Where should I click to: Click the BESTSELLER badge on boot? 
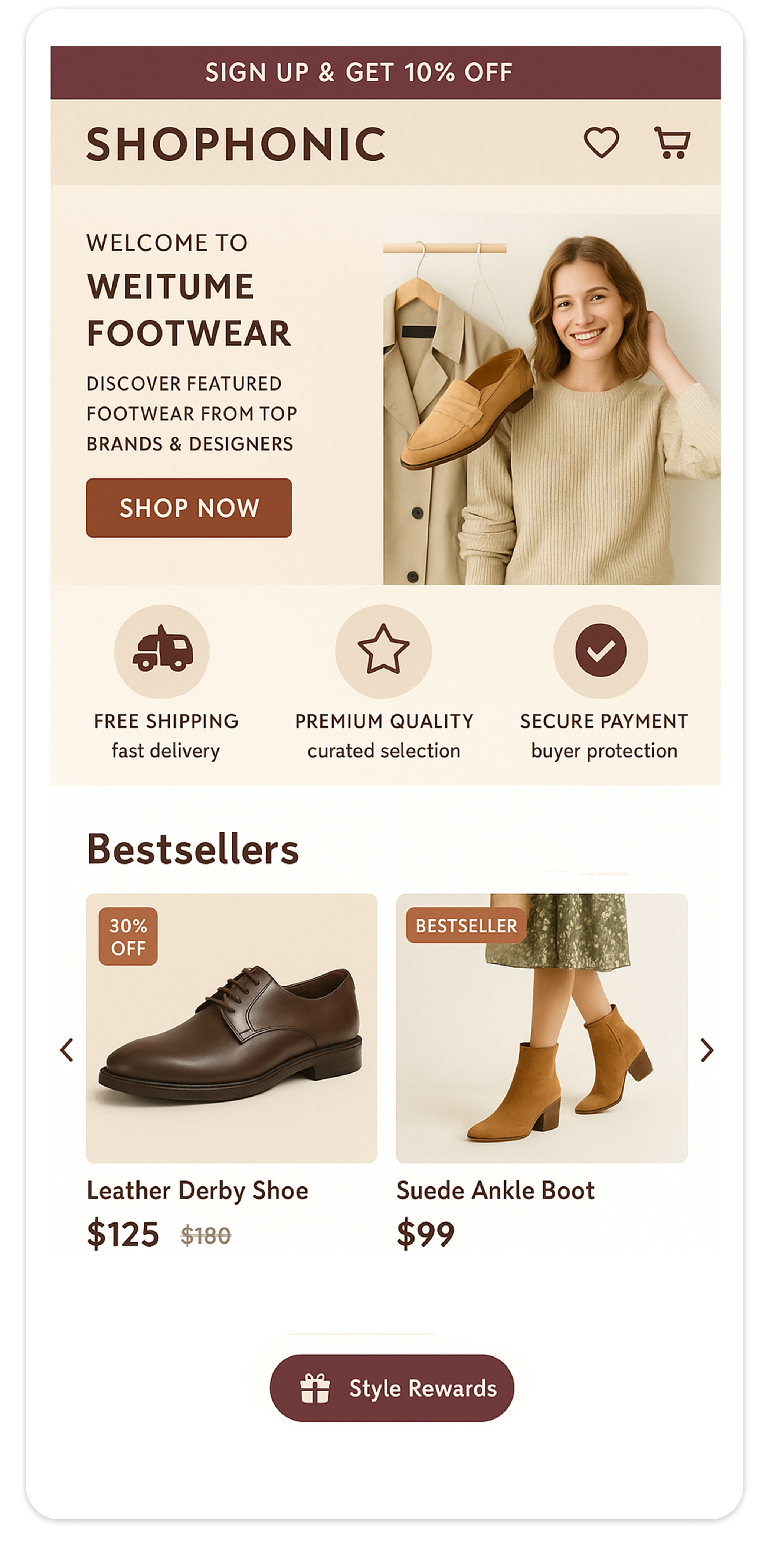coord(466,925)
